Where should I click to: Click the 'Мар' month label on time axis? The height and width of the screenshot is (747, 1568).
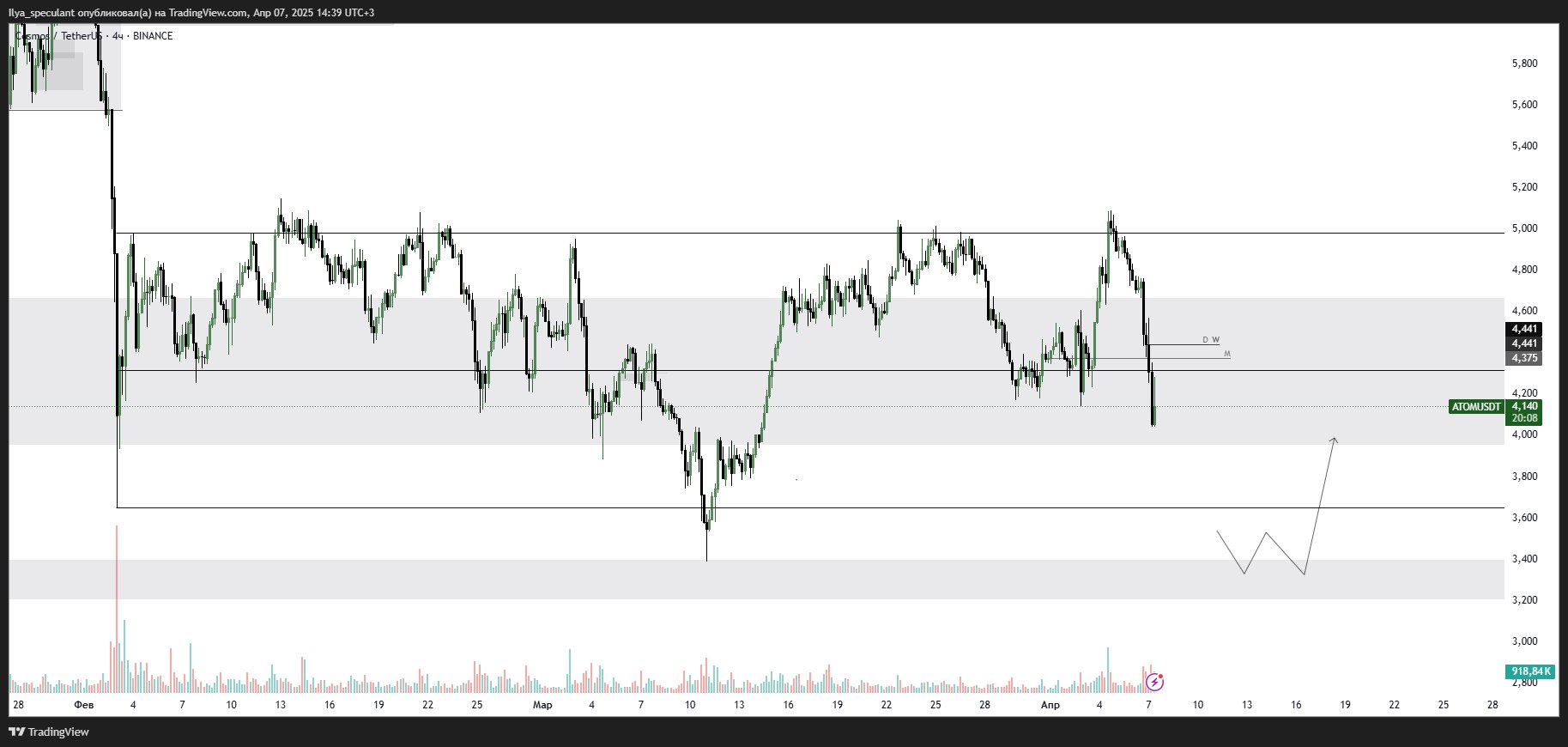[542, 705]
